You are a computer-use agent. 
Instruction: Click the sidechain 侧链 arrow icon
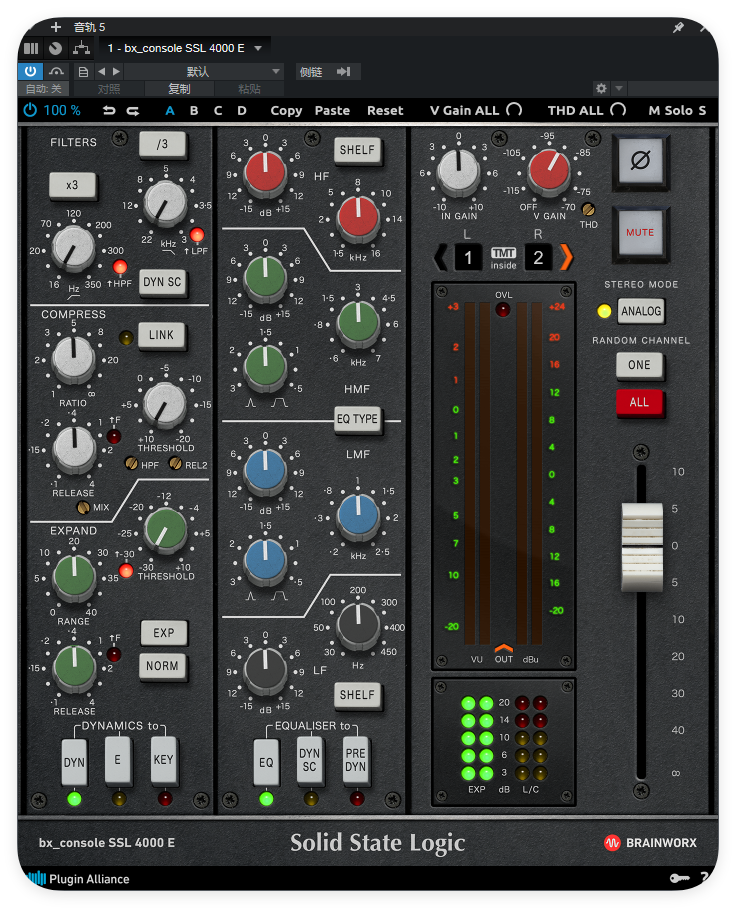tap(343, 71)
